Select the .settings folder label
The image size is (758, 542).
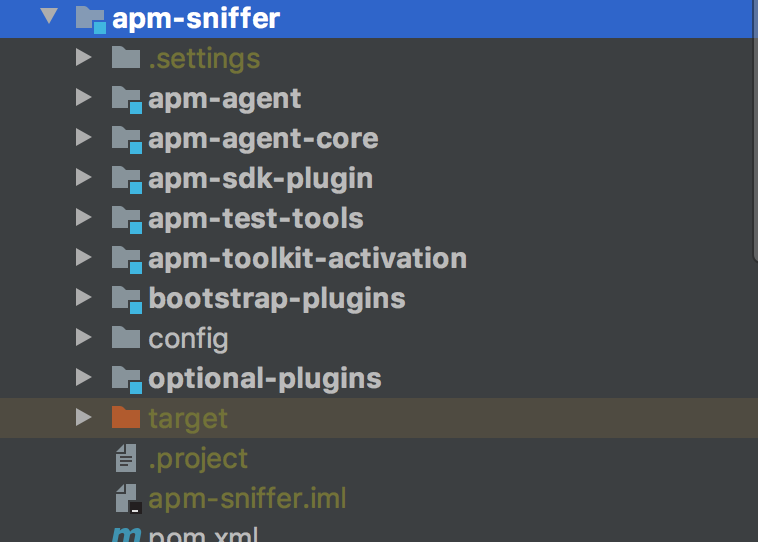pyautogui.click(x=204, y=58)
